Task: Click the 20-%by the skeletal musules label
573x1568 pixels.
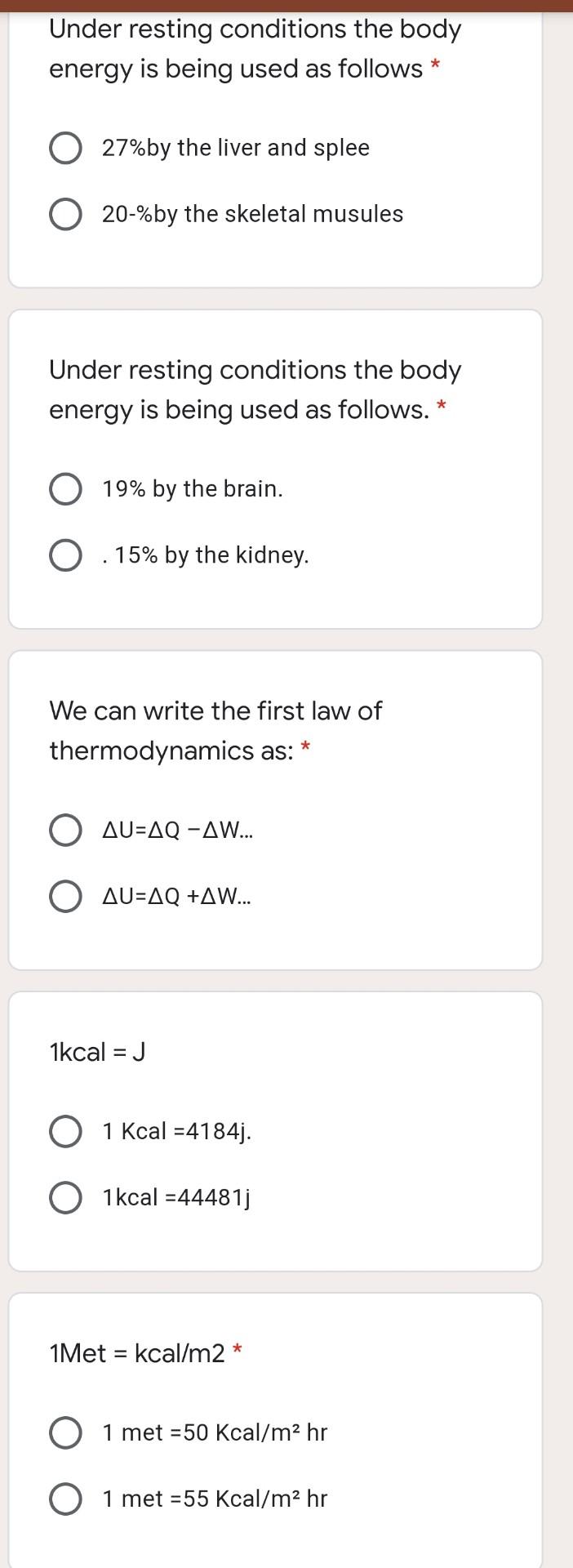Action: tap(252, 214)
